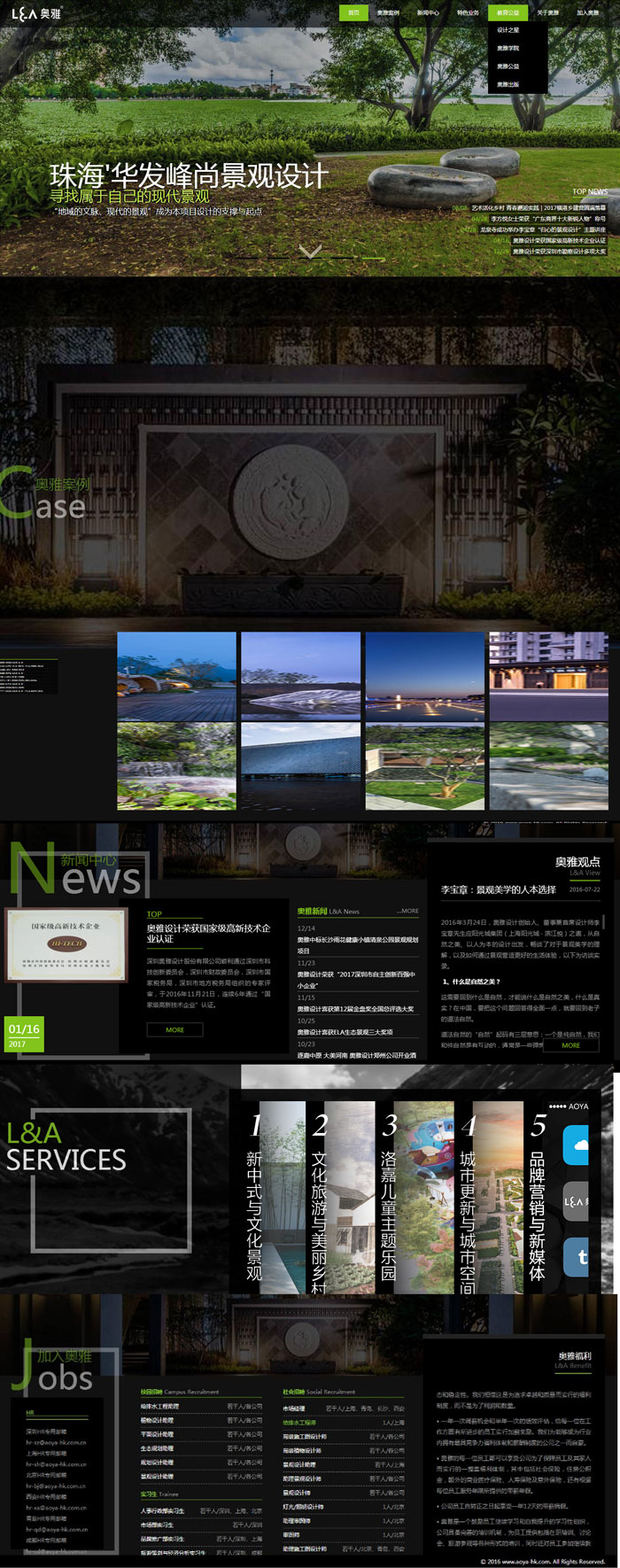Open ...MORE link beside 奥雅新闻 heading
This screenshot has width=620, height=1568.
(407, 911)
